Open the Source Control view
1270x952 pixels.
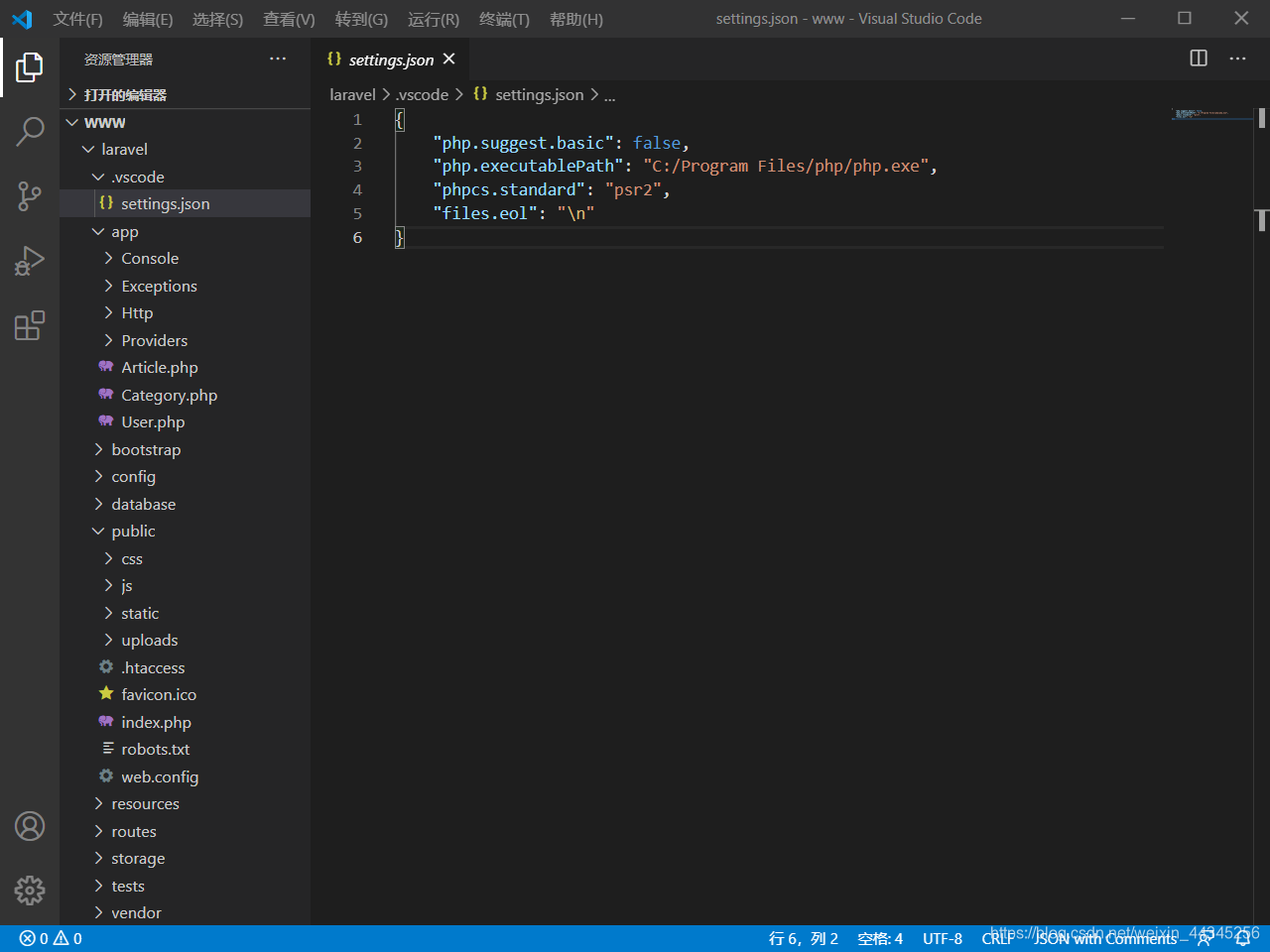(x=30, y=195)
